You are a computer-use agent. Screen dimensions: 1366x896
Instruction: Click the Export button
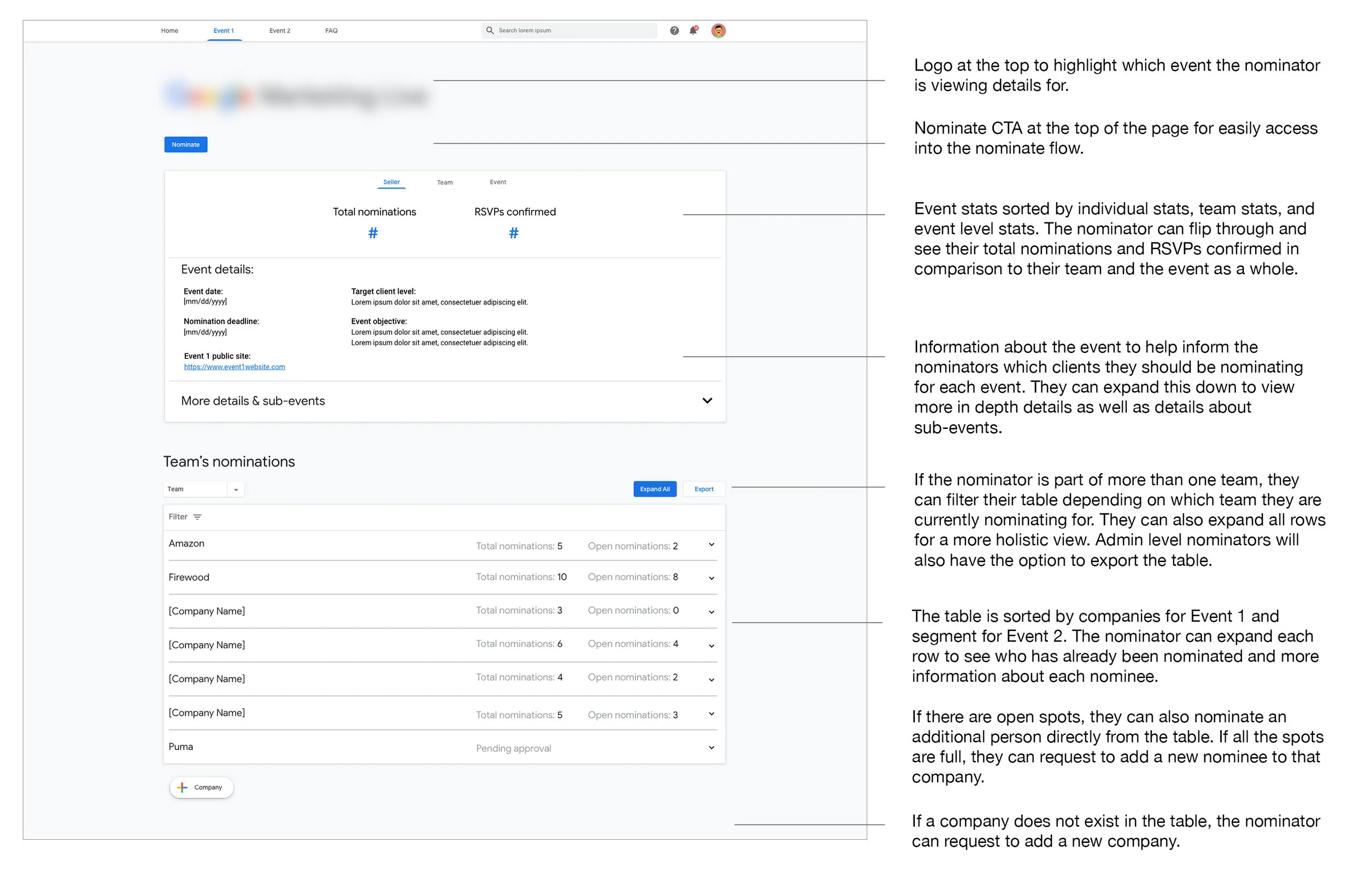pos(704,489)
